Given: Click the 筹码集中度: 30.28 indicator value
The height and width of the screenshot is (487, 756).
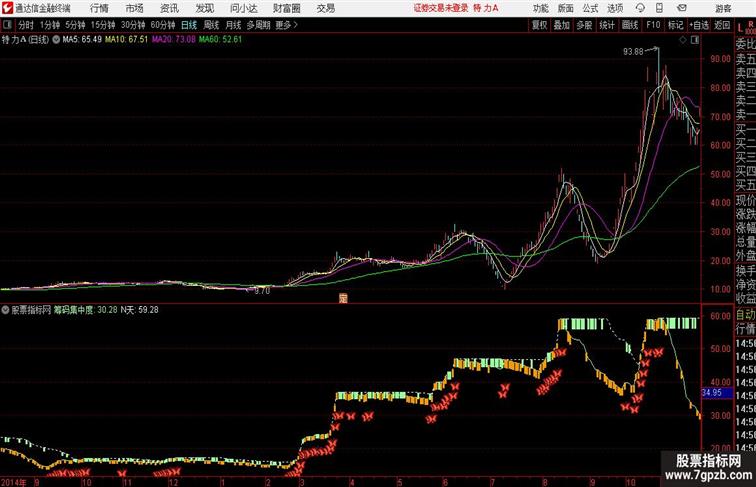Looking at the screenshot, I should click(85, 310).
